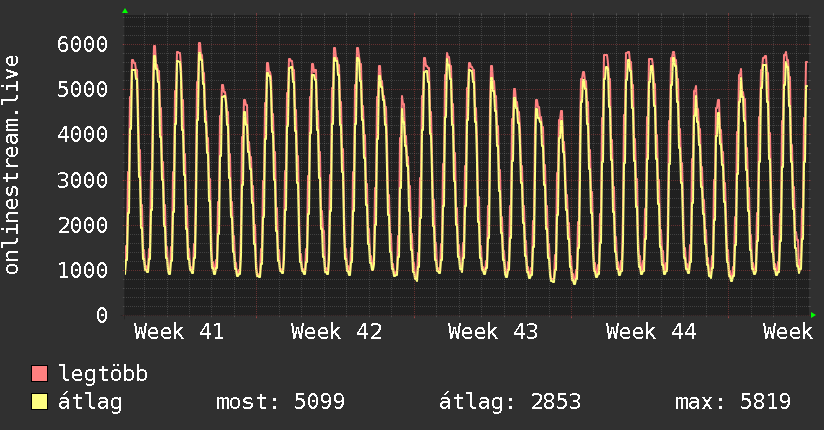Select the legtöbb legend label
824x430 pixels.
[103, 374]
